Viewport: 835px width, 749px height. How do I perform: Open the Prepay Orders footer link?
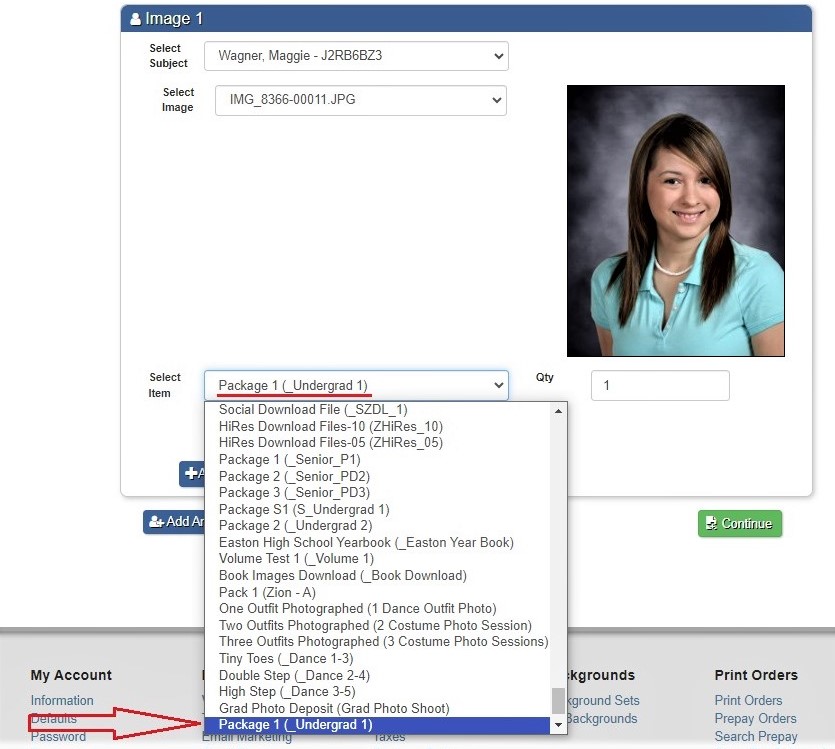[x=755, y=718]
